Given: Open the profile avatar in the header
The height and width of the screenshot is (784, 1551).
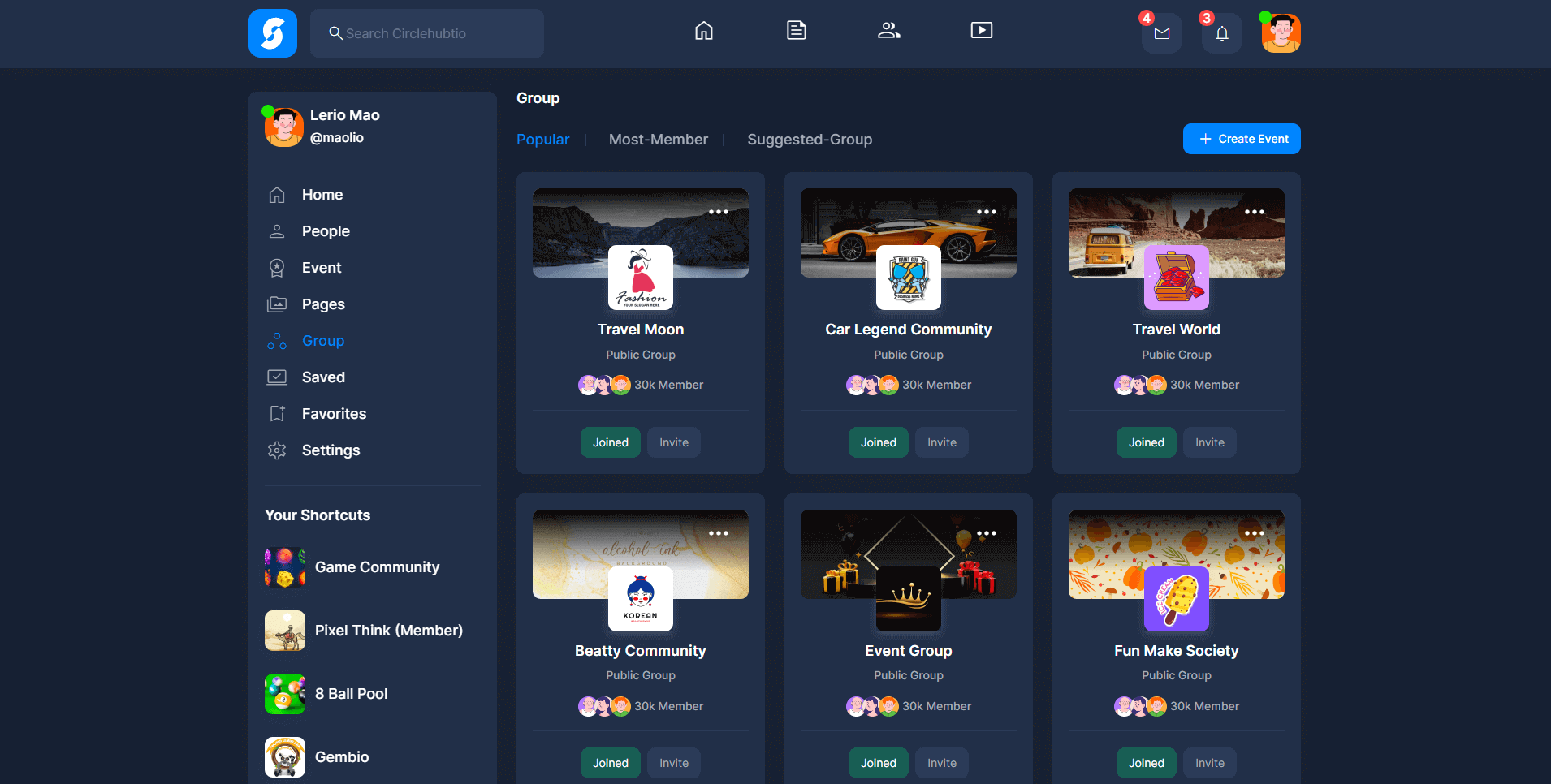Looking at the screenshot, I should click(x=1281, y=33).
